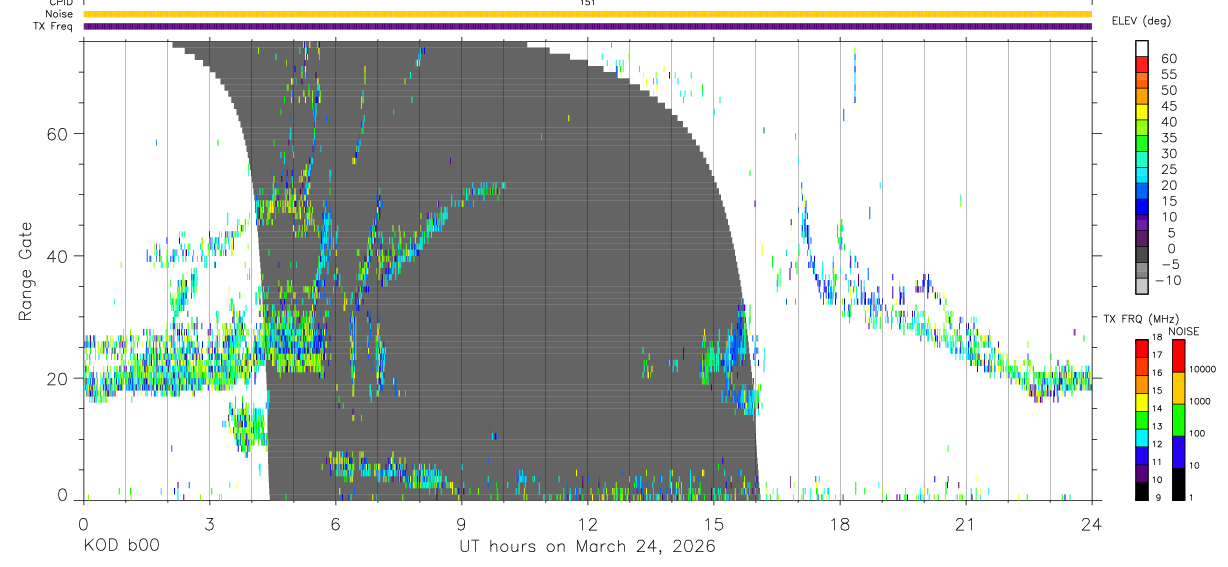Click x-axis tick label '12'
Viewport: 1228px width, 567px height.
click(x=587, y=524)
